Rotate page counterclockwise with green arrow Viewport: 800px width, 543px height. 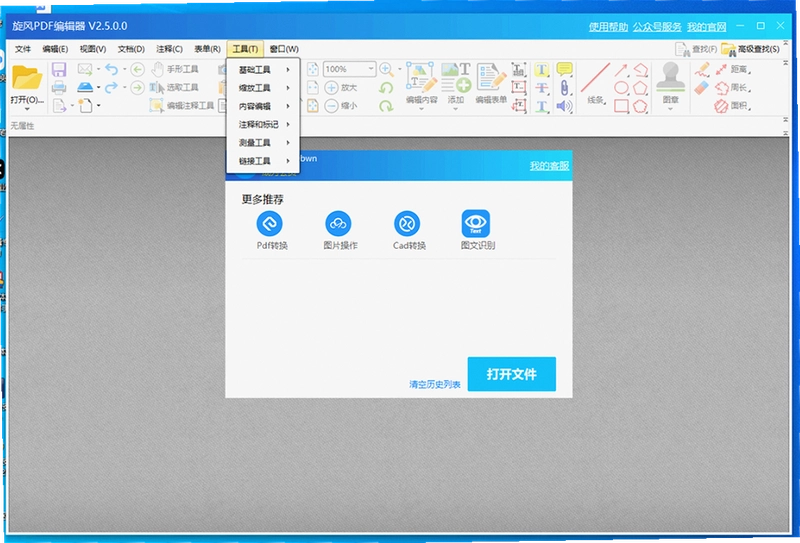click(386, 87)
